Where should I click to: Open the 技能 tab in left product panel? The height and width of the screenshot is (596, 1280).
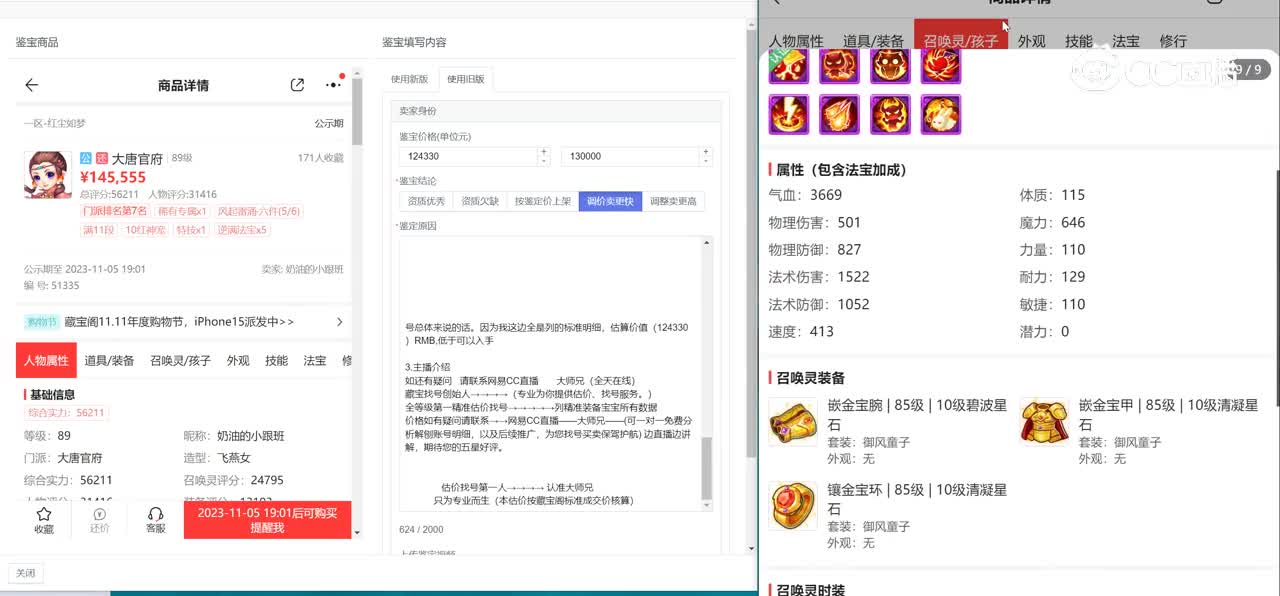pos(276,360)
